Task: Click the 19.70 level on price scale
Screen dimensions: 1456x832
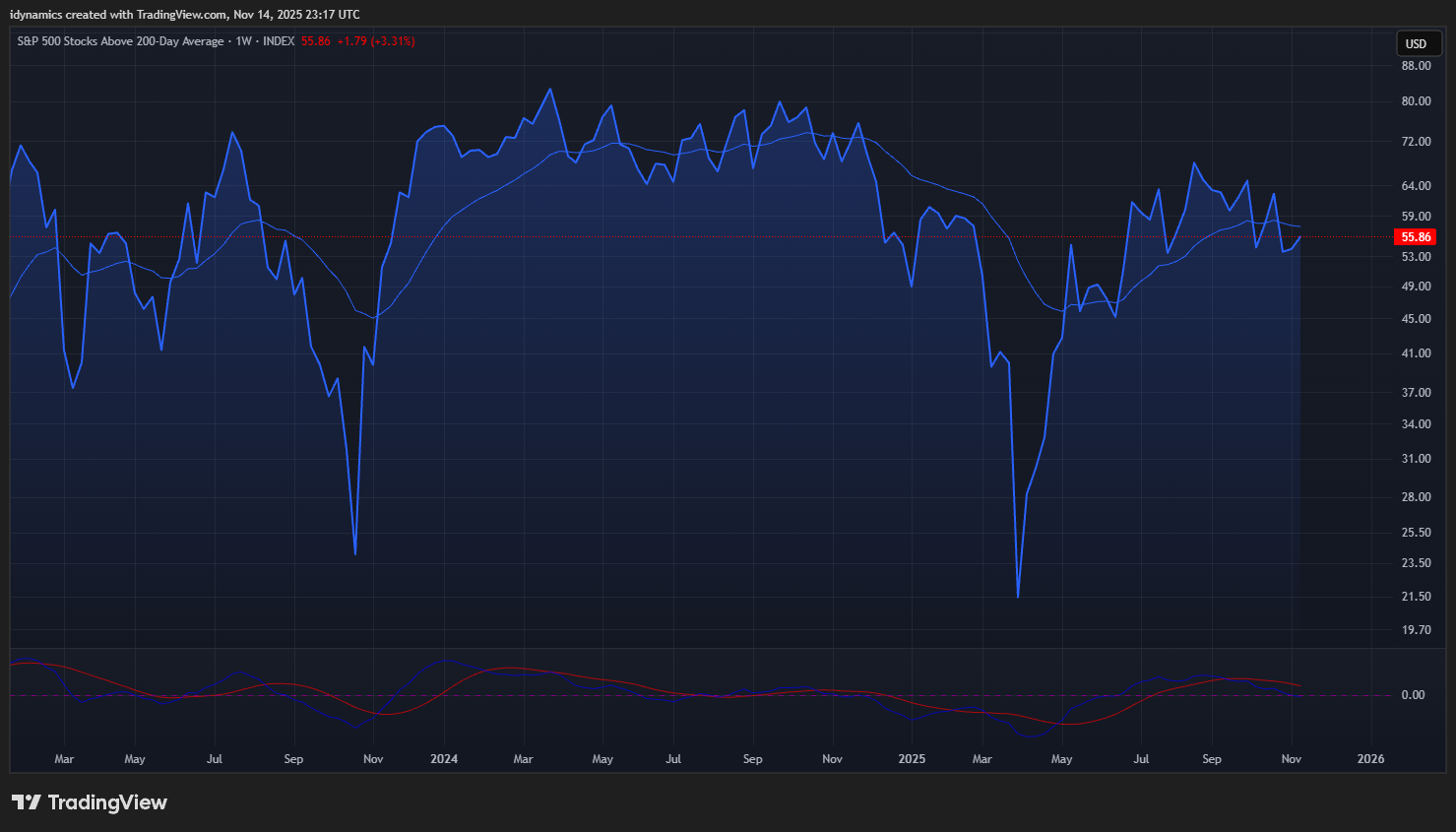Action: [x=1416, y=630]
